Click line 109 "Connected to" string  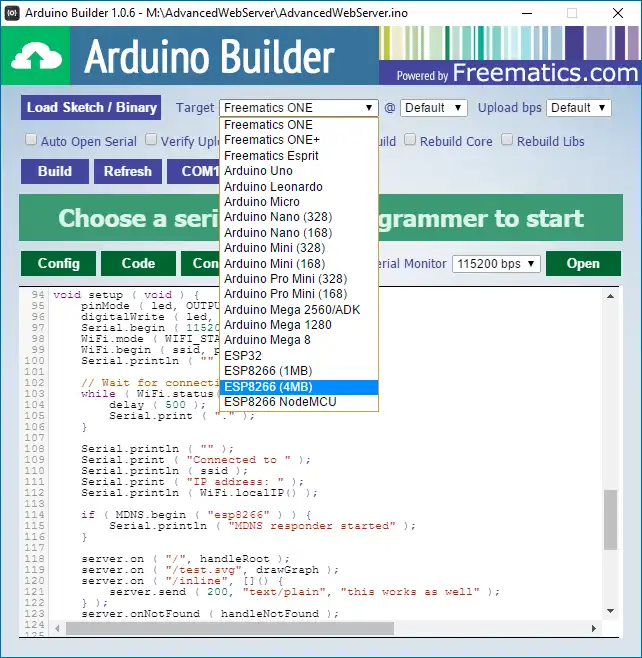[x=238, y=460]
